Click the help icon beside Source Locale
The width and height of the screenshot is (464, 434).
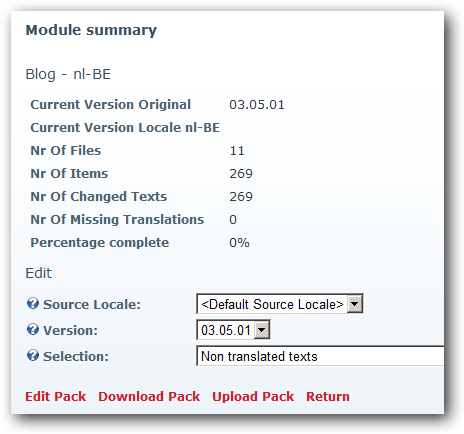33,304
